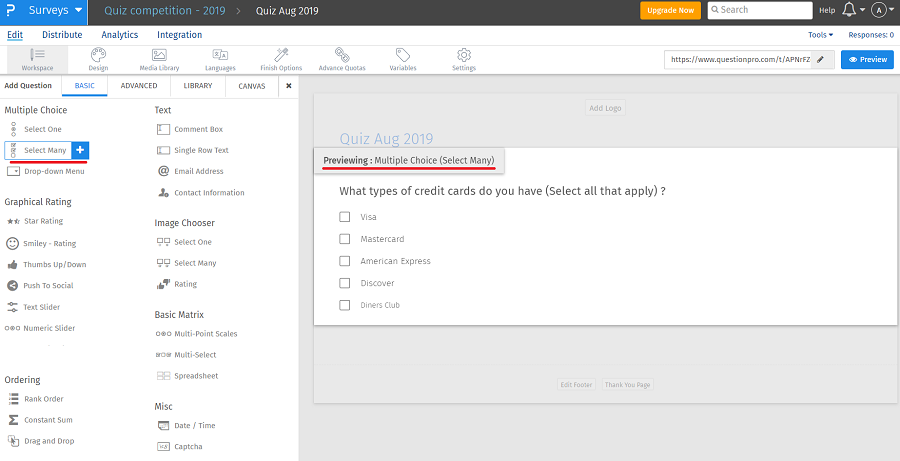The image size is (900, 461).
Task: Select the American Express checkbox
Action: (345, 261)
